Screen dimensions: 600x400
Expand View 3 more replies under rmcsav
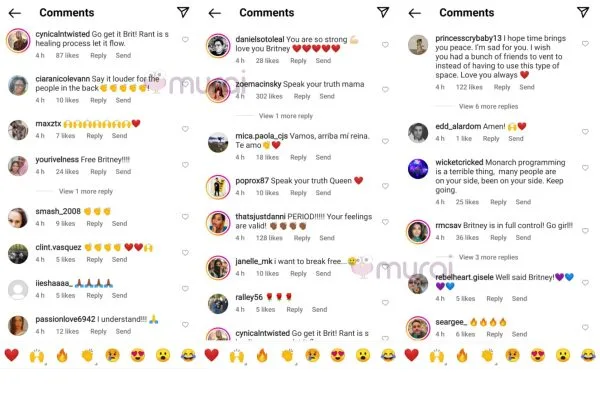[488, 257]
